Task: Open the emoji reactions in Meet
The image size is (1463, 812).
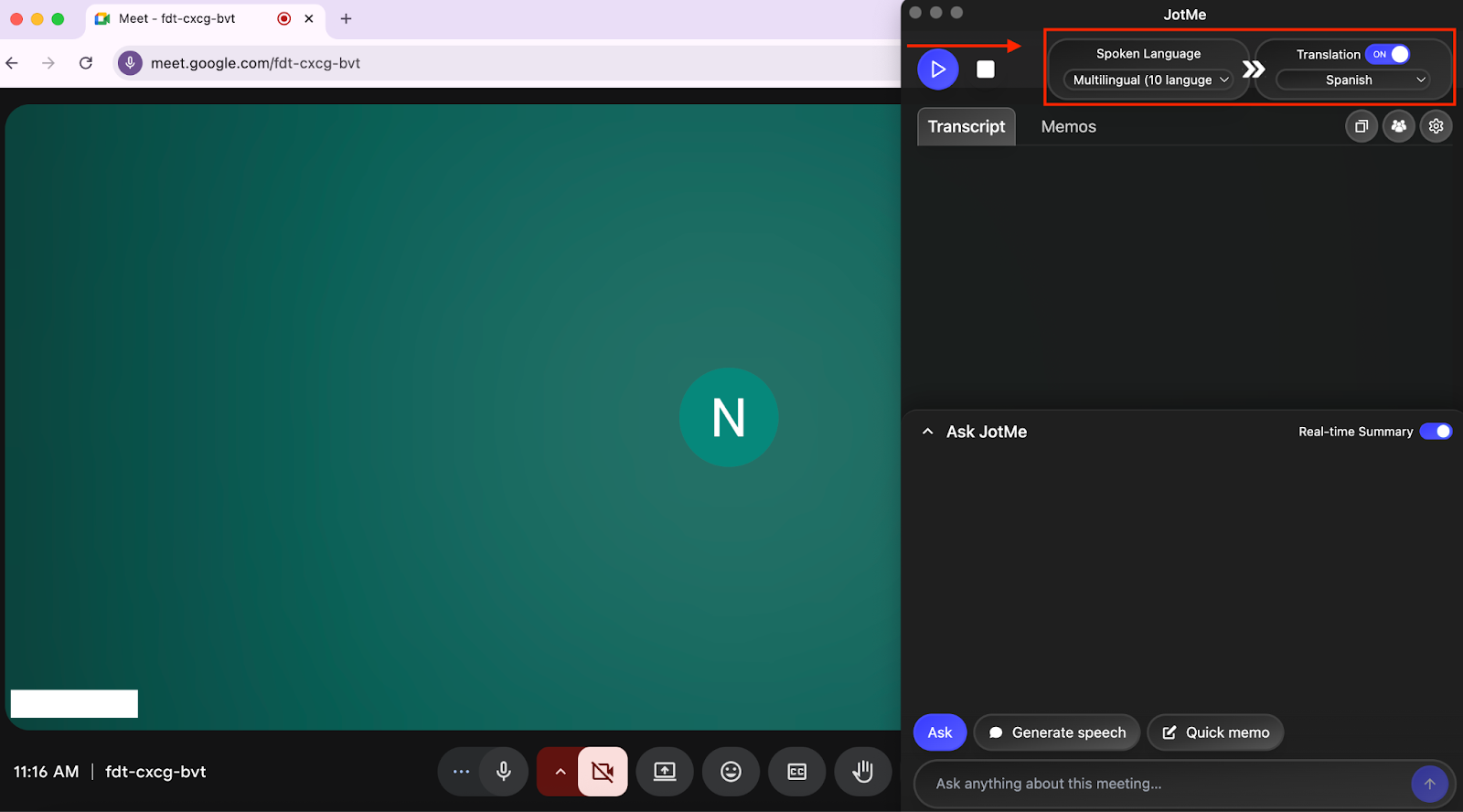Action: [731, 772]
